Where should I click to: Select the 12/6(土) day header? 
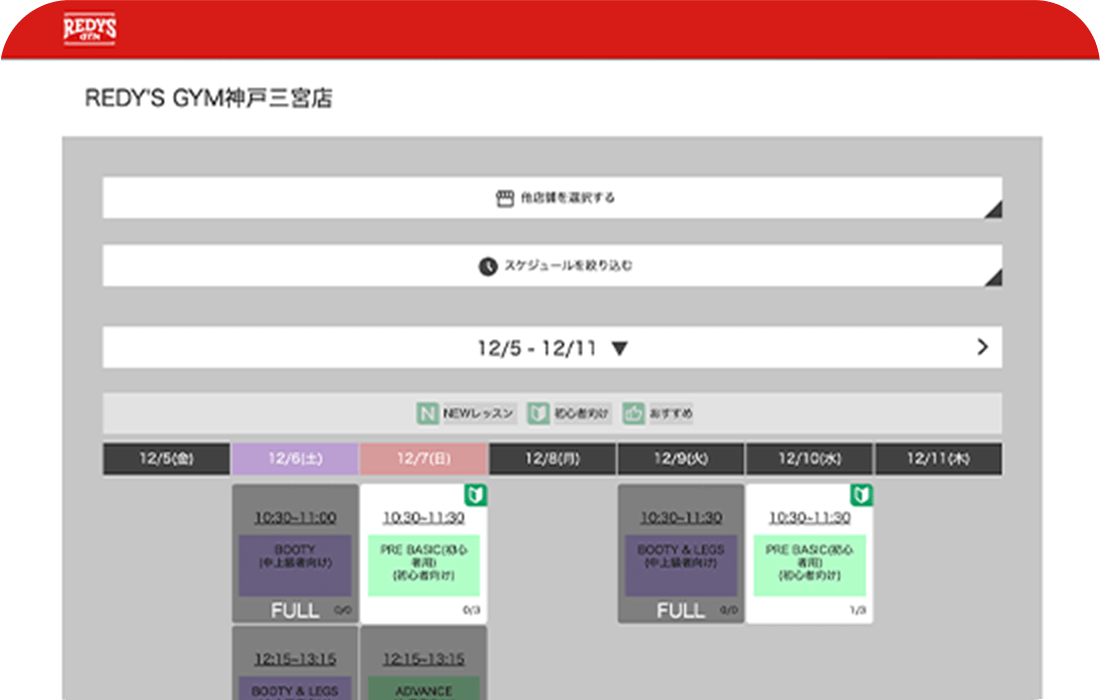295,459
